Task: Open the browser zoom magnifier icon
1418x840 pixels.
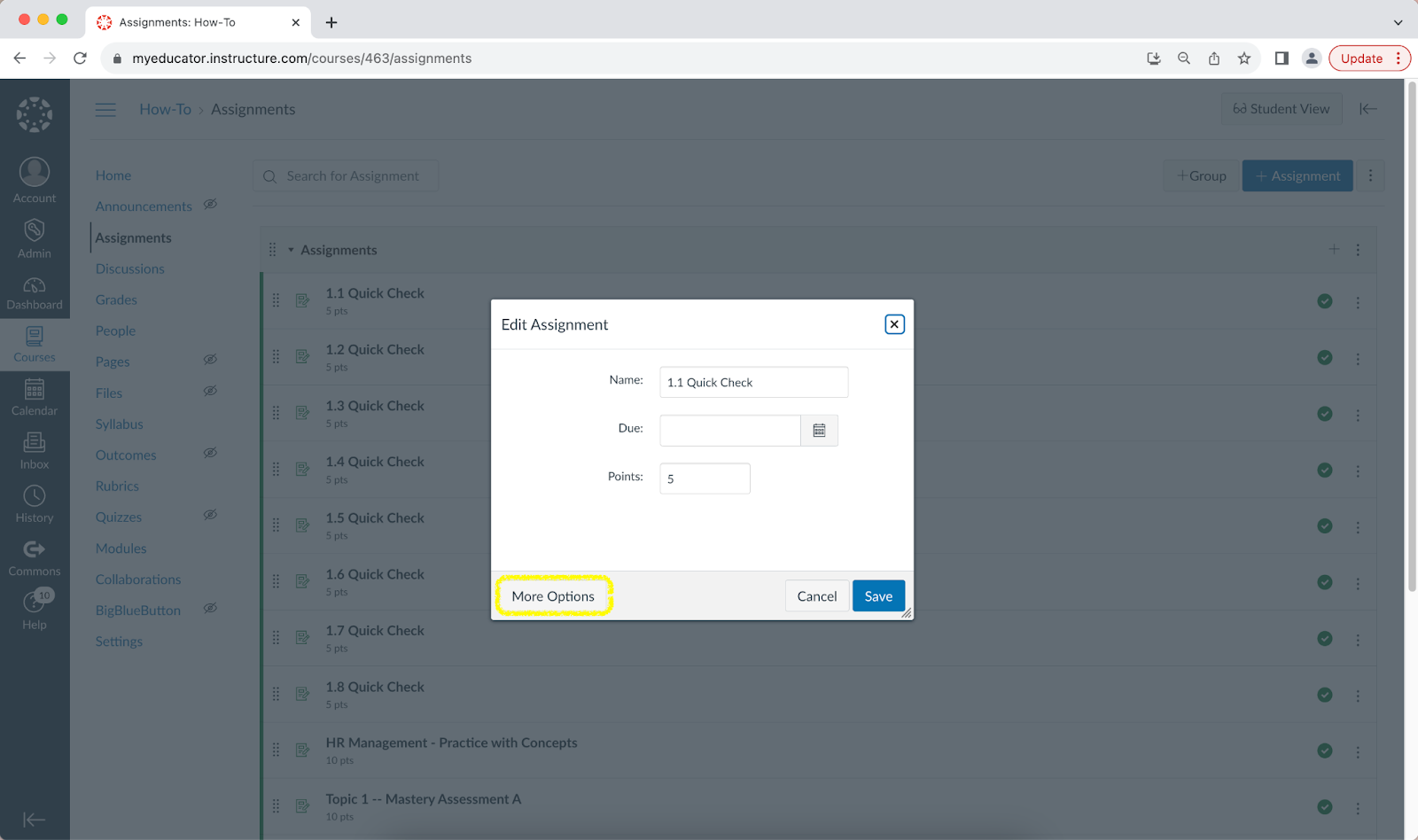Action: click(1184, 58)
